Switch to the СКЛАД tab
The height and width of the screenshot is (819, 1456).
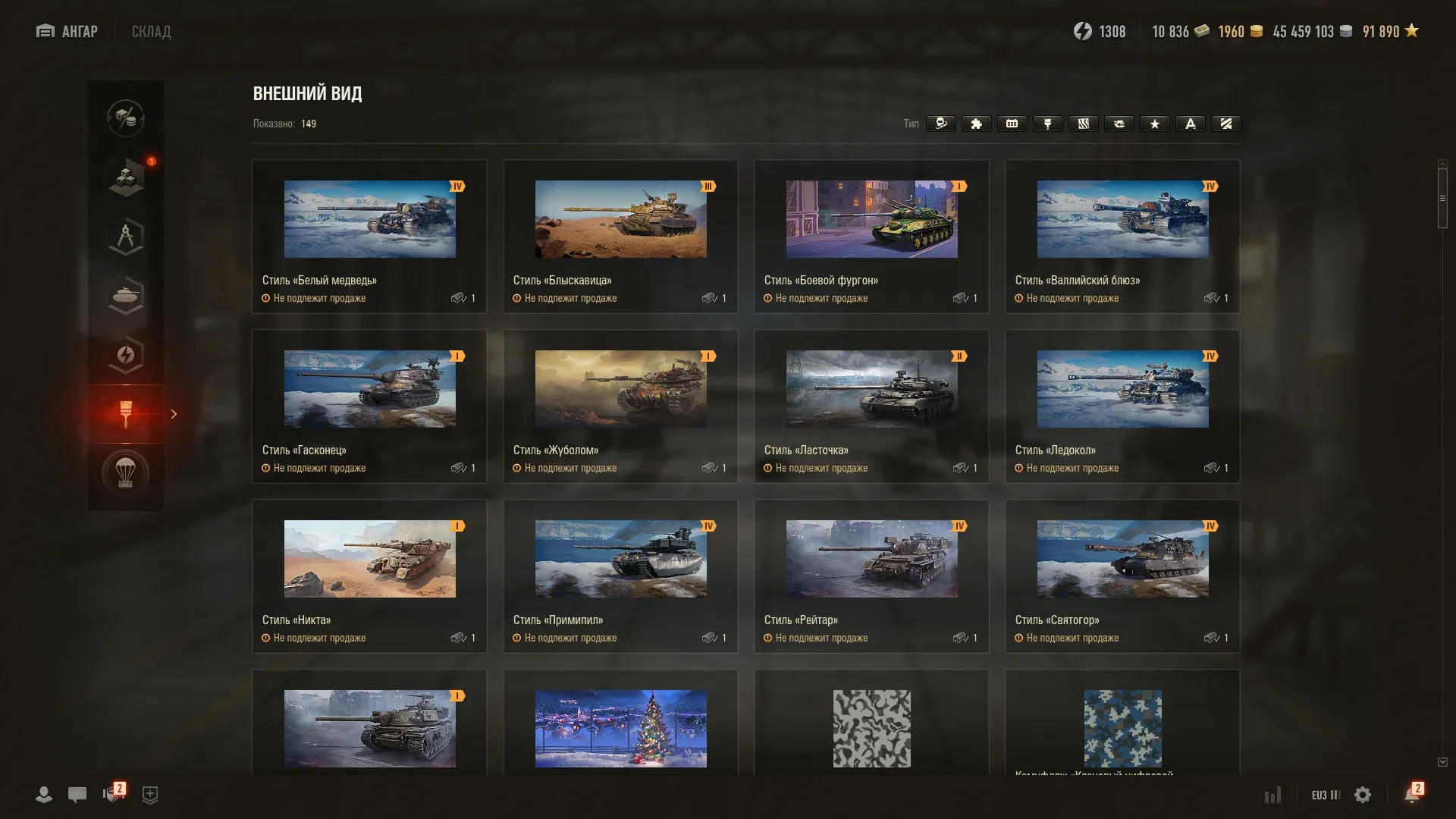(151, 31)
